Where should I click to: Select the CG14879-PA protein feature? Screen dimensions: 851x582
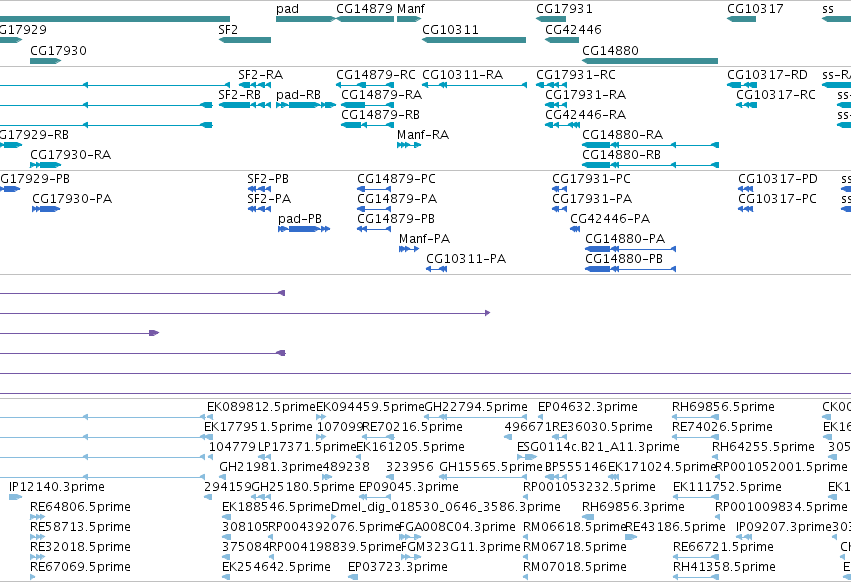coord(374,209)
